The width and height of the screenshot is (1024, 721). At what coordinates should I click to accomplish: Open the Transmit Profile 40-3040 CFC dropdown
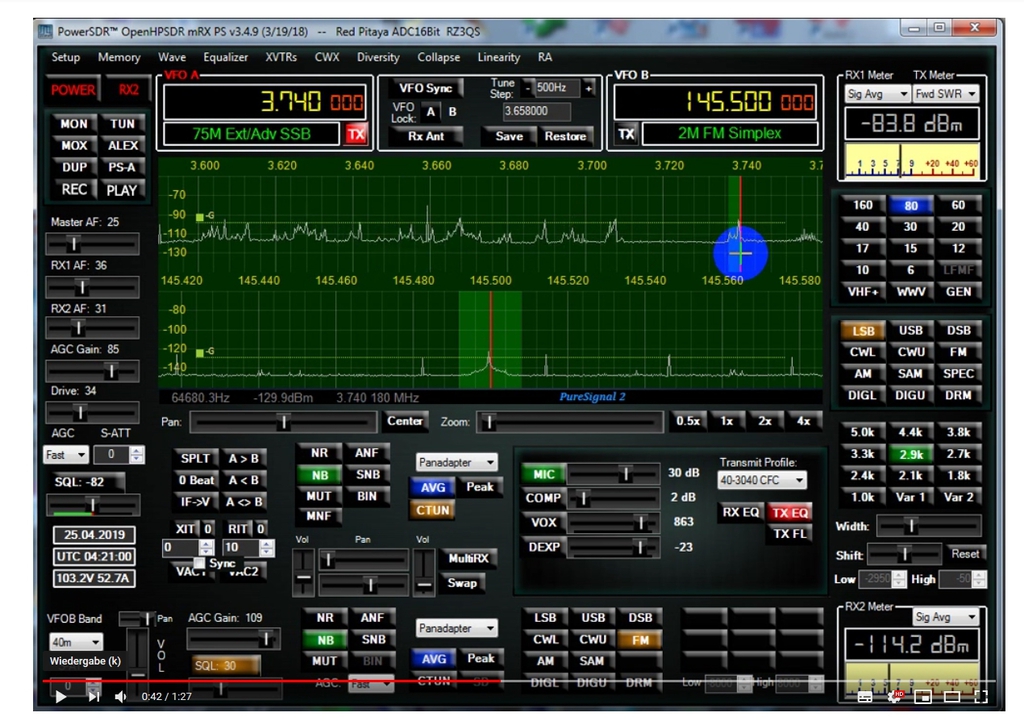(x=761, y=480)
